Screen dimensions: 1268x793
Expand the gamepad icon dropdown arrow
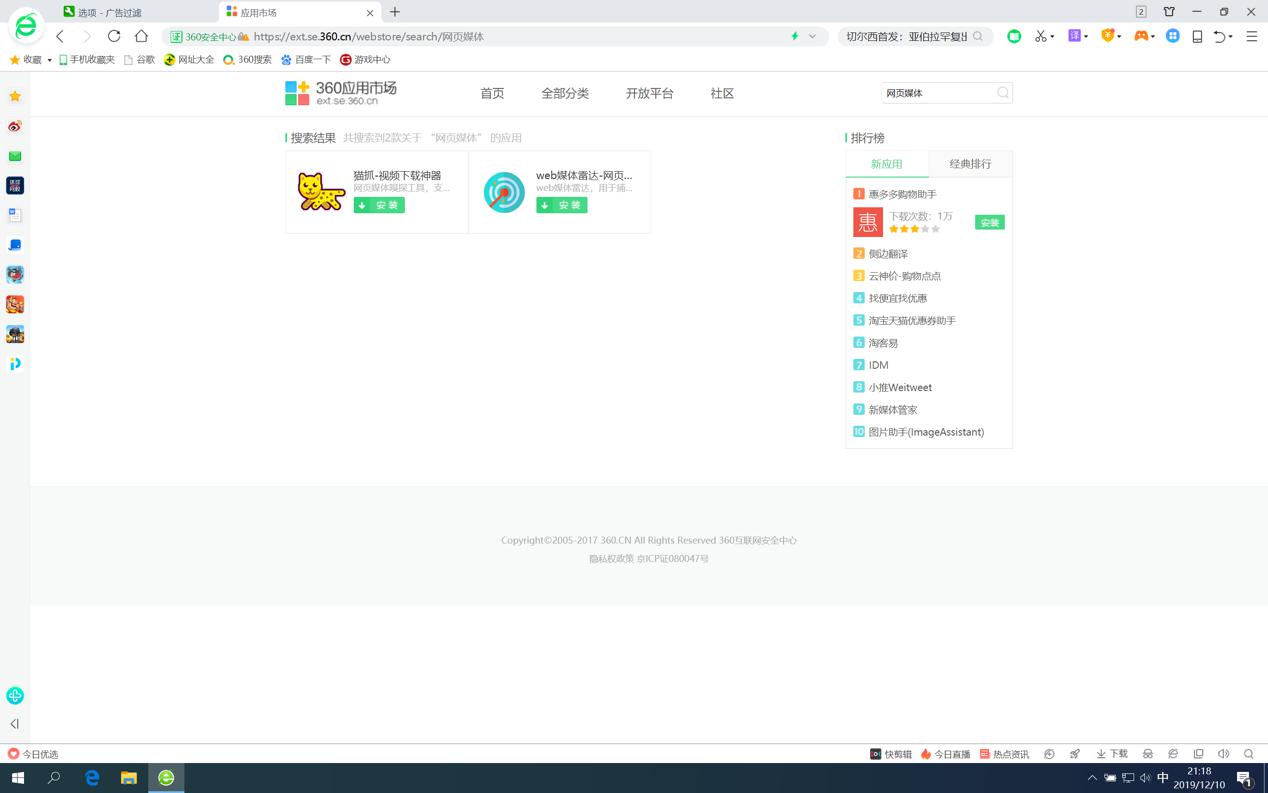coord(1153,37)
